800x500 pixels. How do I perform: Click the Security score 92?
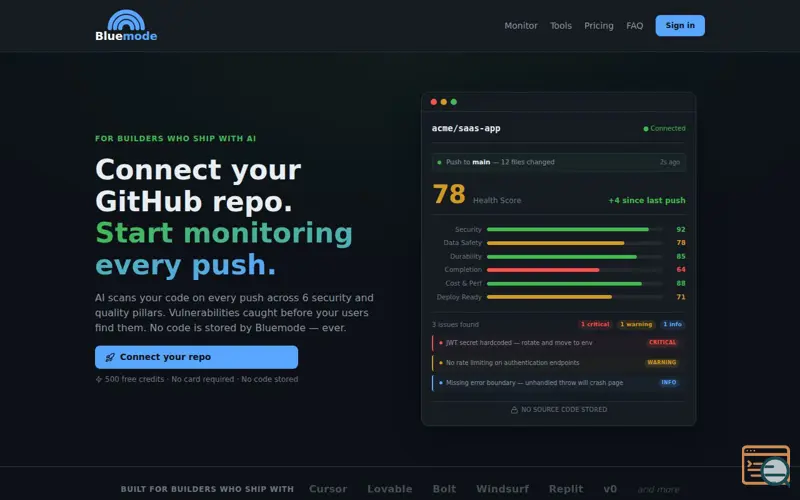pos(681,230)
